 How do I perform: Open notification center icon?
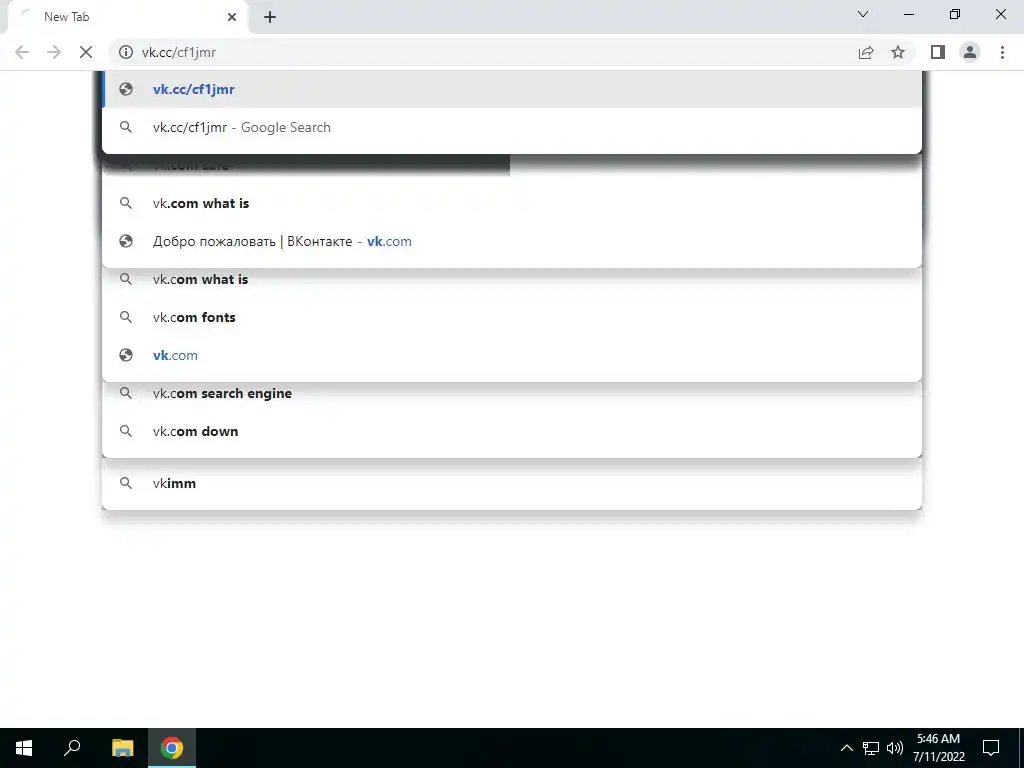(x=991, y=748)
